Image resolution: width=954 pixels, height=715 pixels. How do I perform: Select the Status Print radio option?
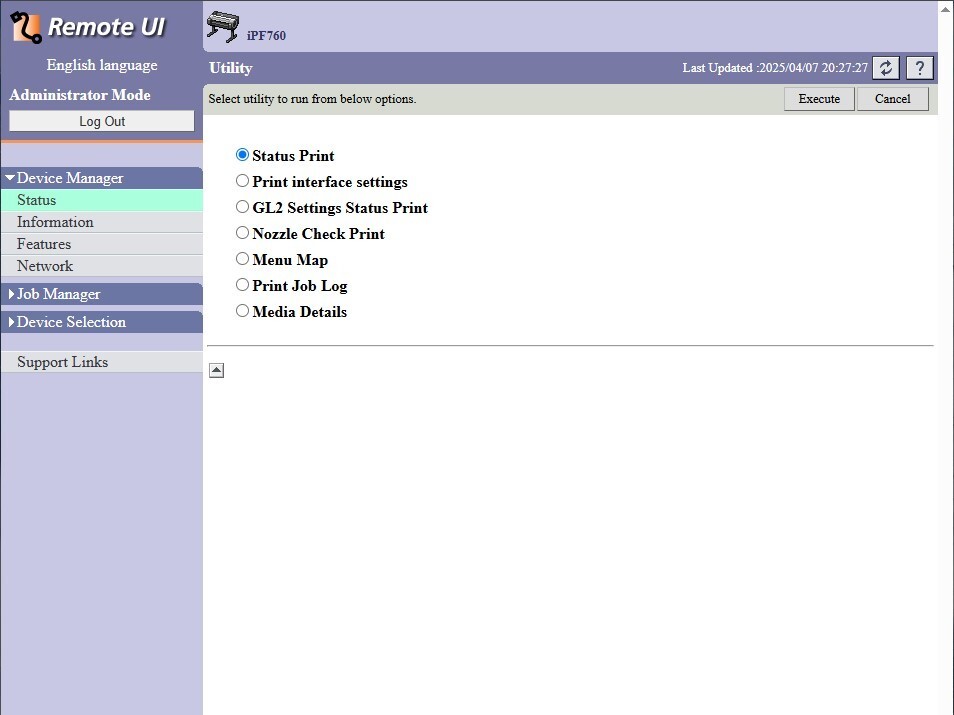[242, 155]
